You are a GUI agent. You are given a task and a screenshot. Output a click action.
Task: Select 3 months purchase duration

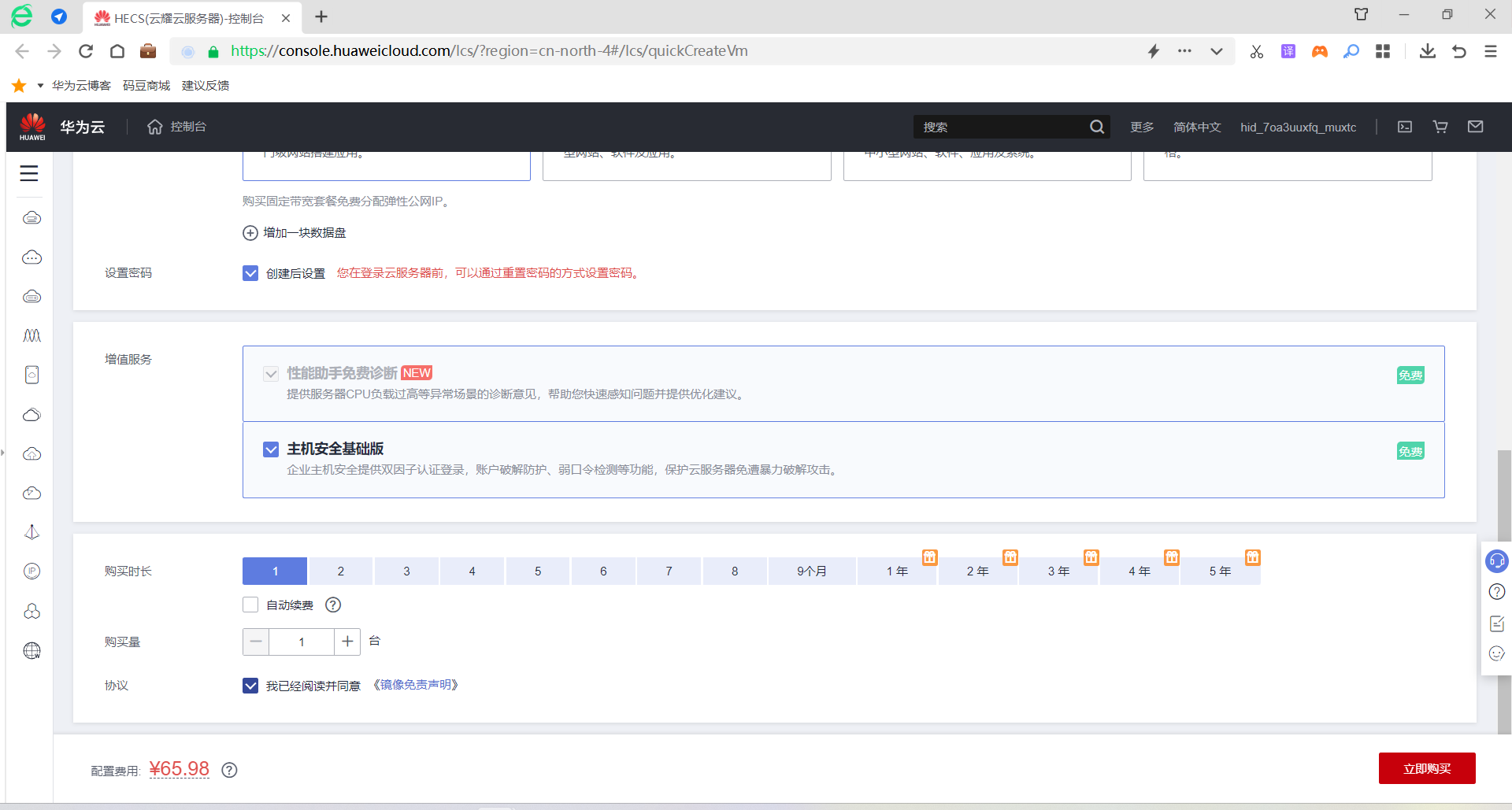click(x=406, y=571)
